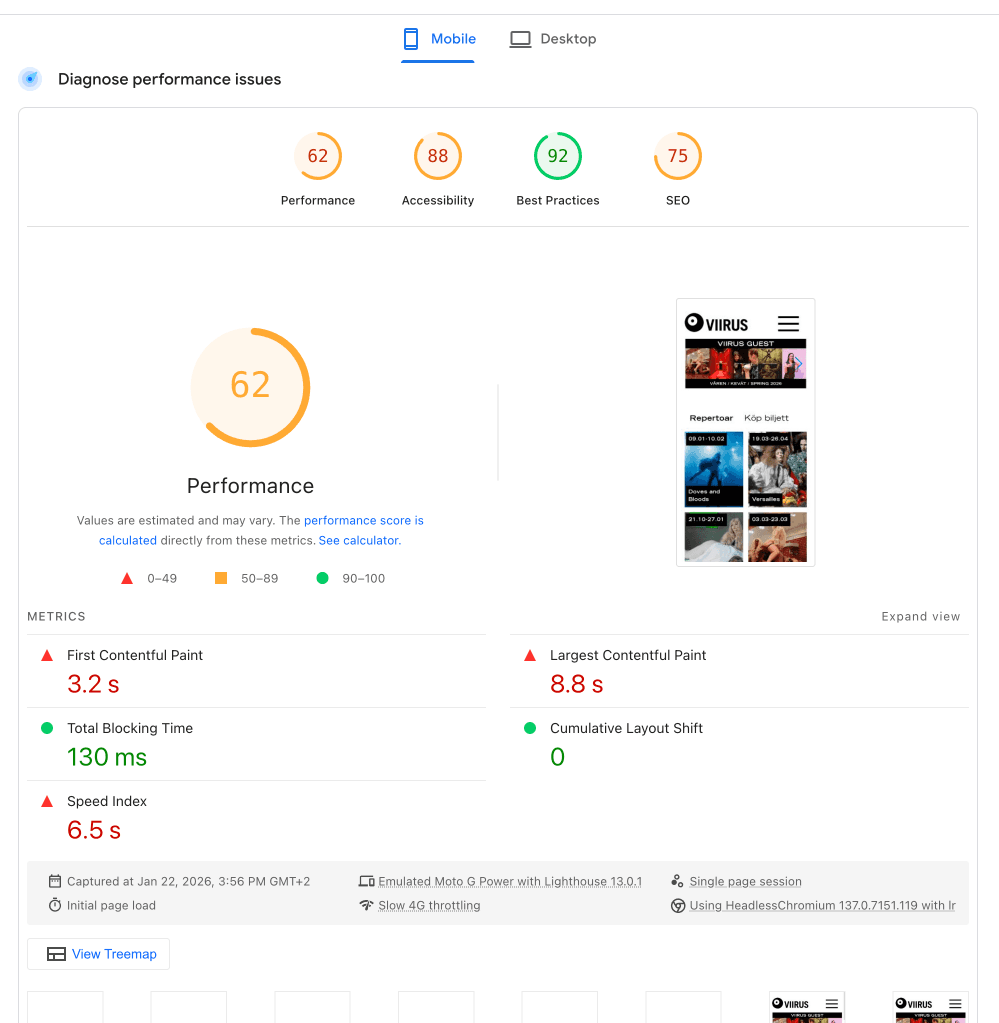Click the VIIRUS page screenshot thumbnail
This screenshot has height=1023, width=999.
point(745,431)
